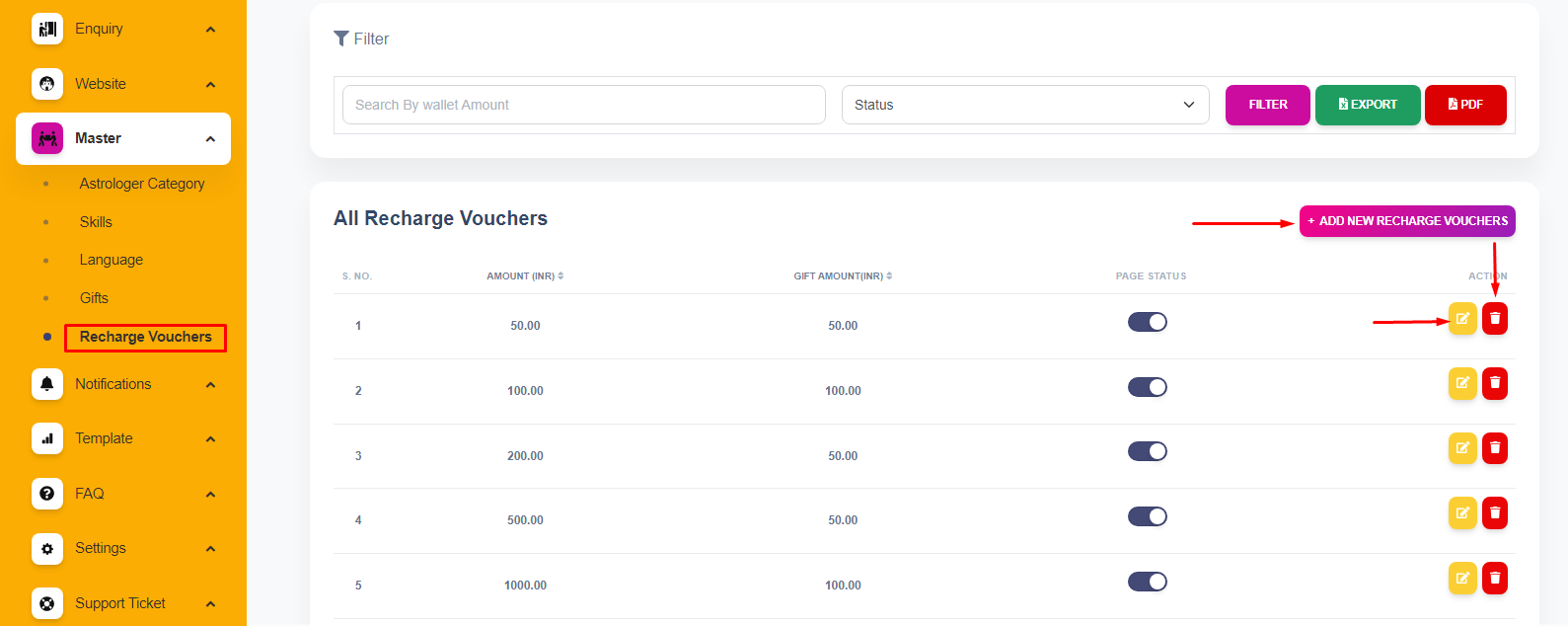Edit voucher in row 3 with amount 200.00

click(1462, 448)
